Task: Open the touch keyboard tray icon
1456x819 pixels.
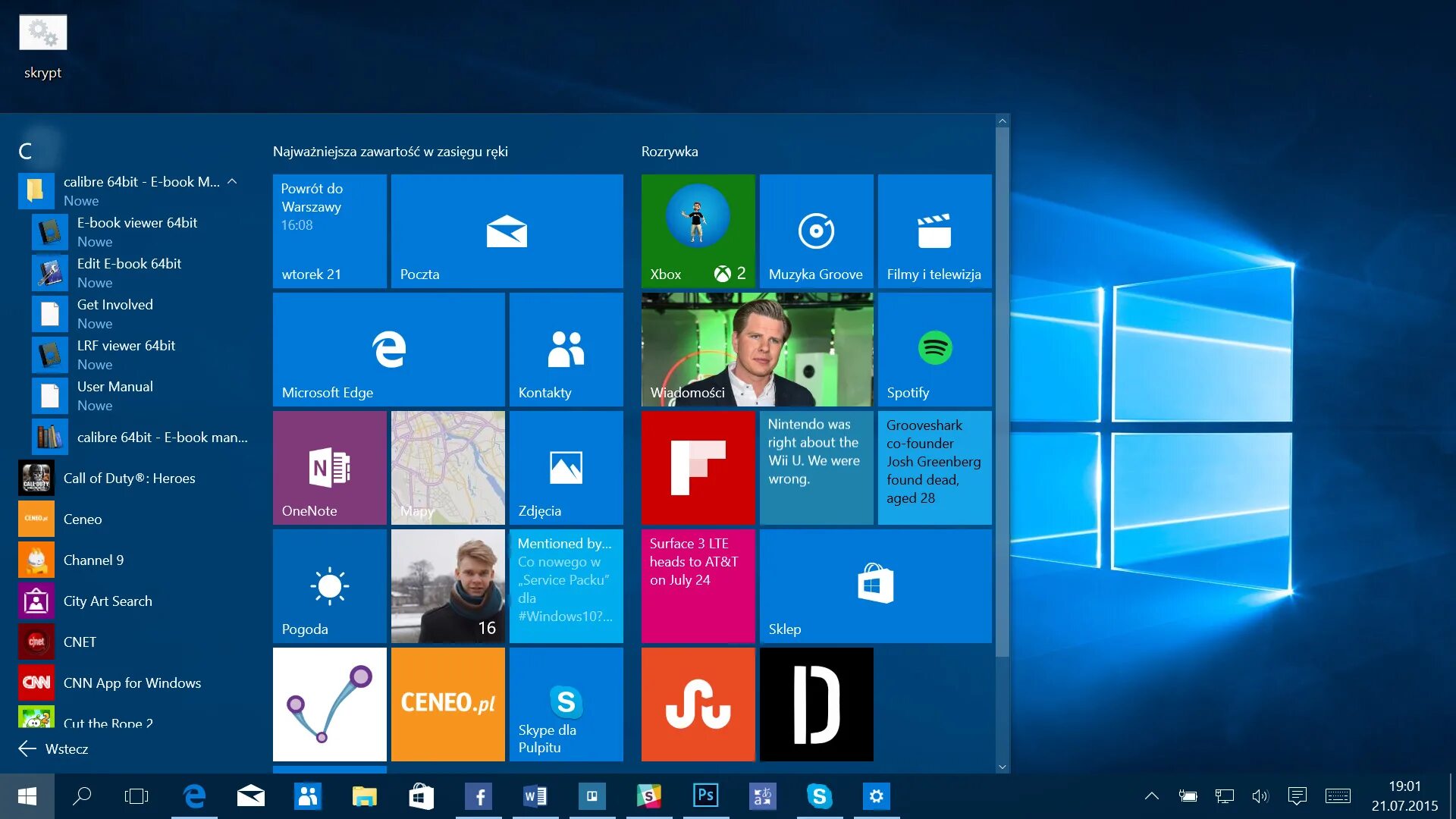Action: pos(1338,795)
